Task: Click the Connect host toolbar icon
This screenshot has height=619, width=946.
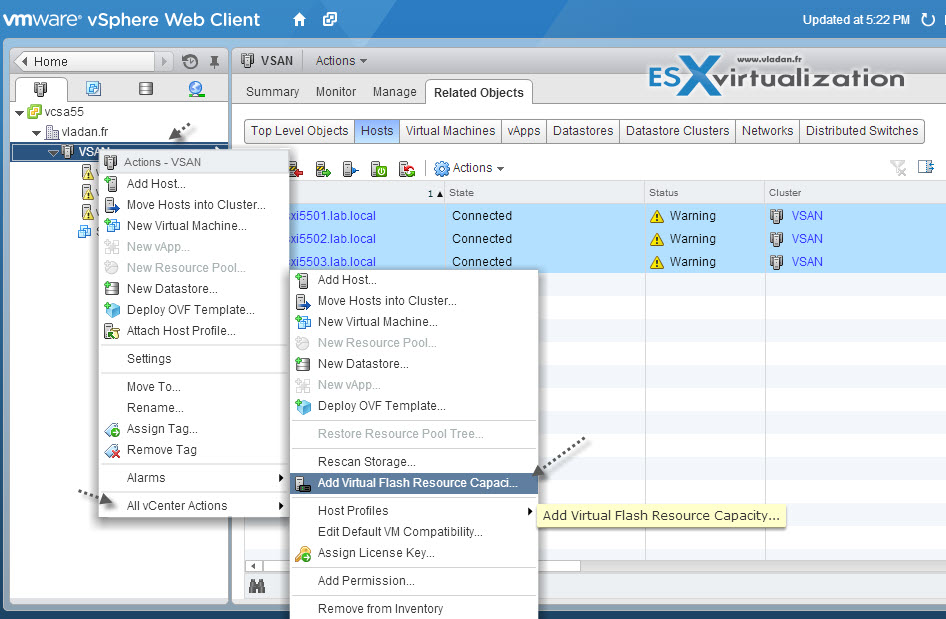Action: click(x=351, y=170)
